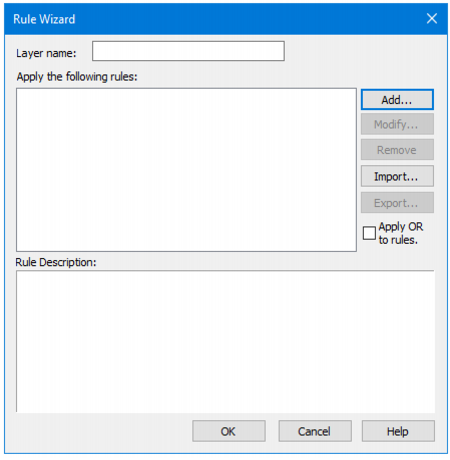Click the 'Apply OR to rules.' label text
Screen dimensions: 450x460
[401, 233]
